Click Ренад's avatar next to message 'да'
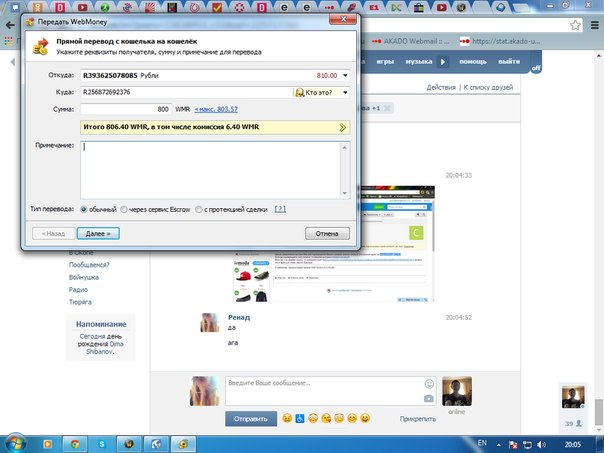 pyautogui.click(x=210, y=322)
